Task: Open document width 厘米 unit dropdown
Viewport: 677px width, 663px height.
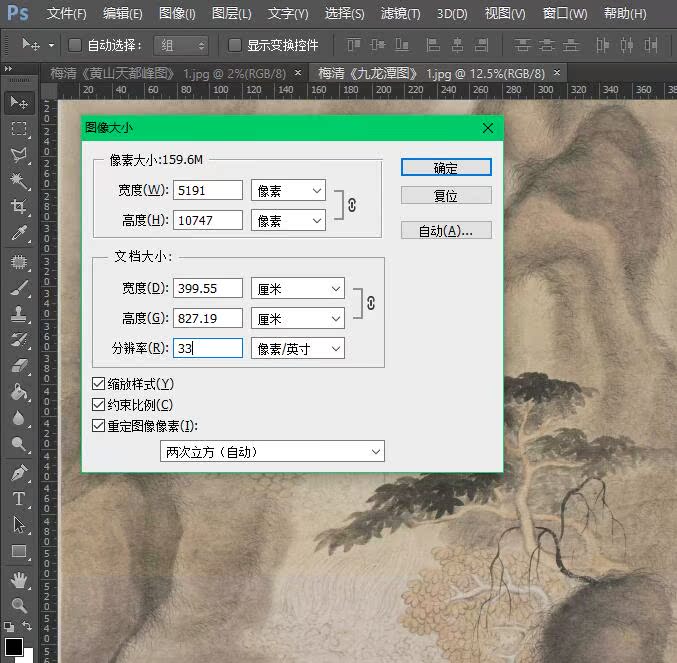Action: 297,288
